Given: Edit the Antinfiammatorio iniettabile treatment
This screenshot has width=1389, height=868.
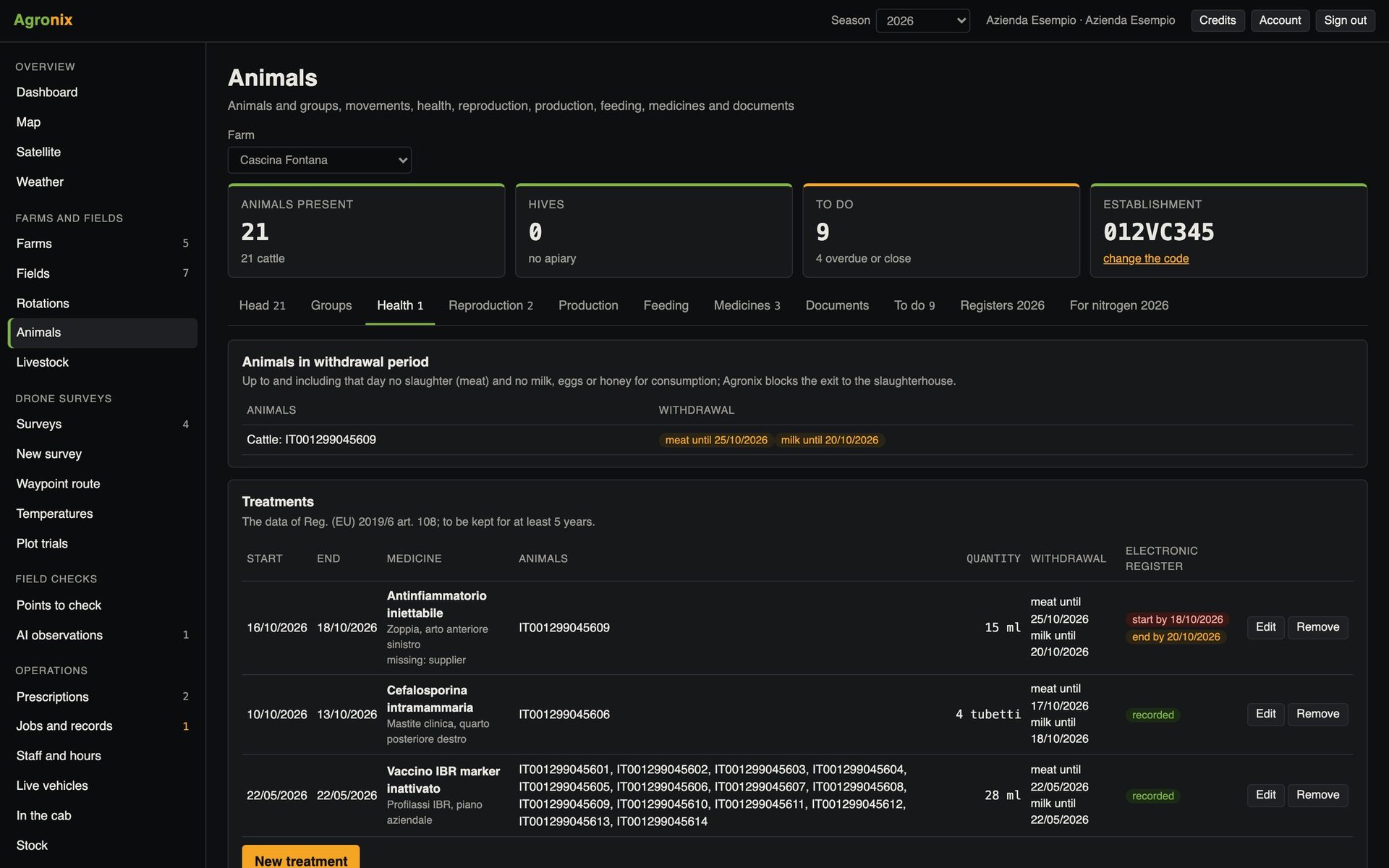Looking at the screenshot, I should 1265,627.
